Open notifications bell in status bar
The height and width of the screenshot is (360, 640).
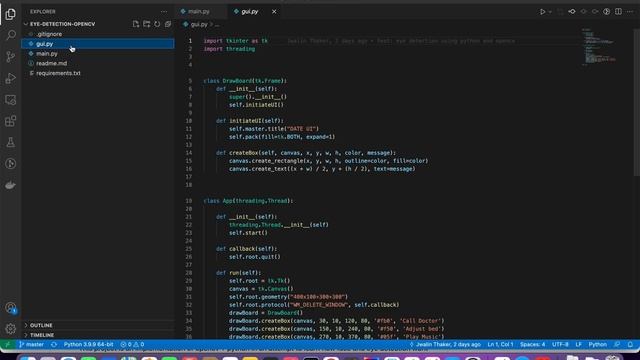[630, 344]
